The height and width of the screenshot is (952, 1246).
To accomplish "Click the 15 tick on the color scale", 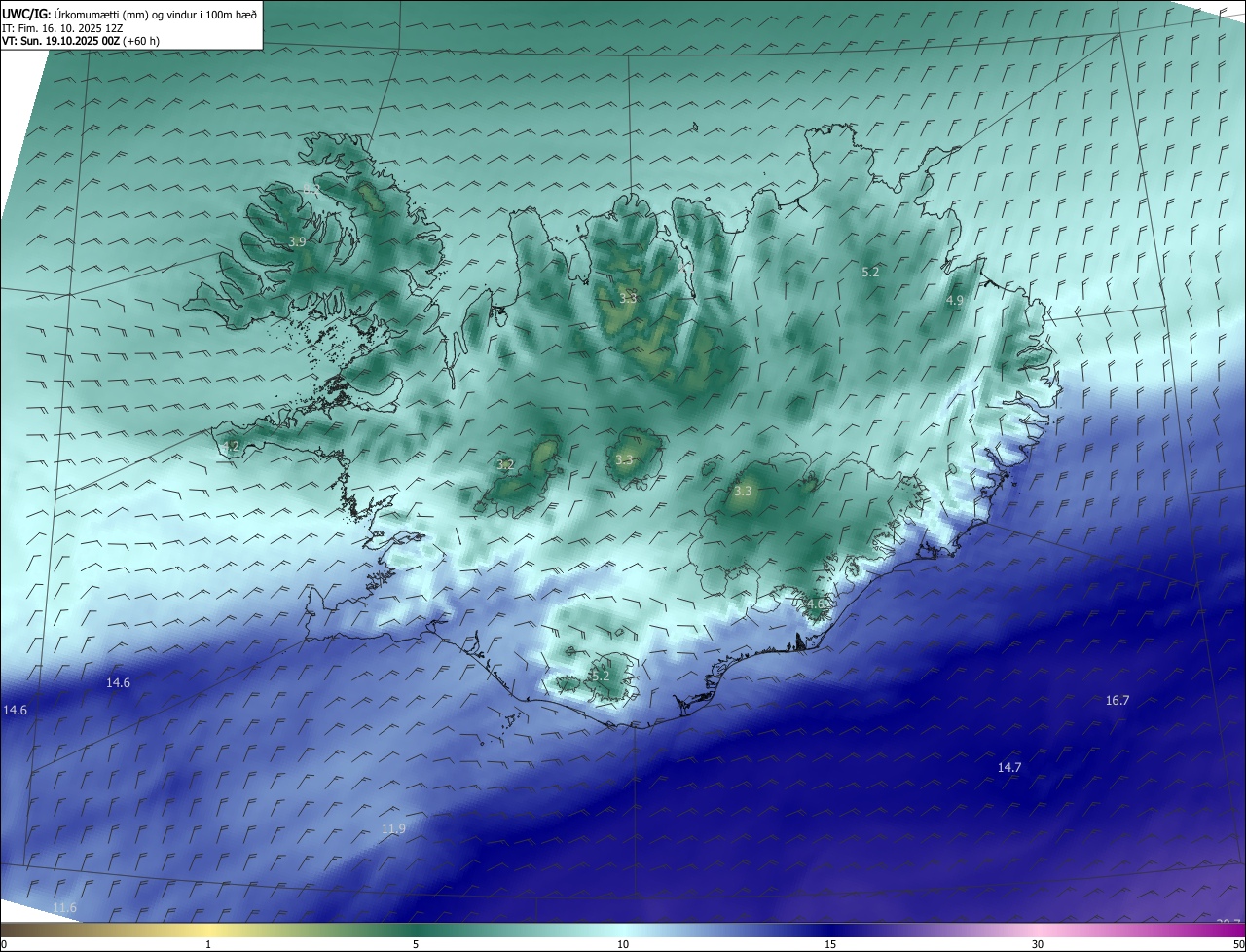I will click(830, 944).
